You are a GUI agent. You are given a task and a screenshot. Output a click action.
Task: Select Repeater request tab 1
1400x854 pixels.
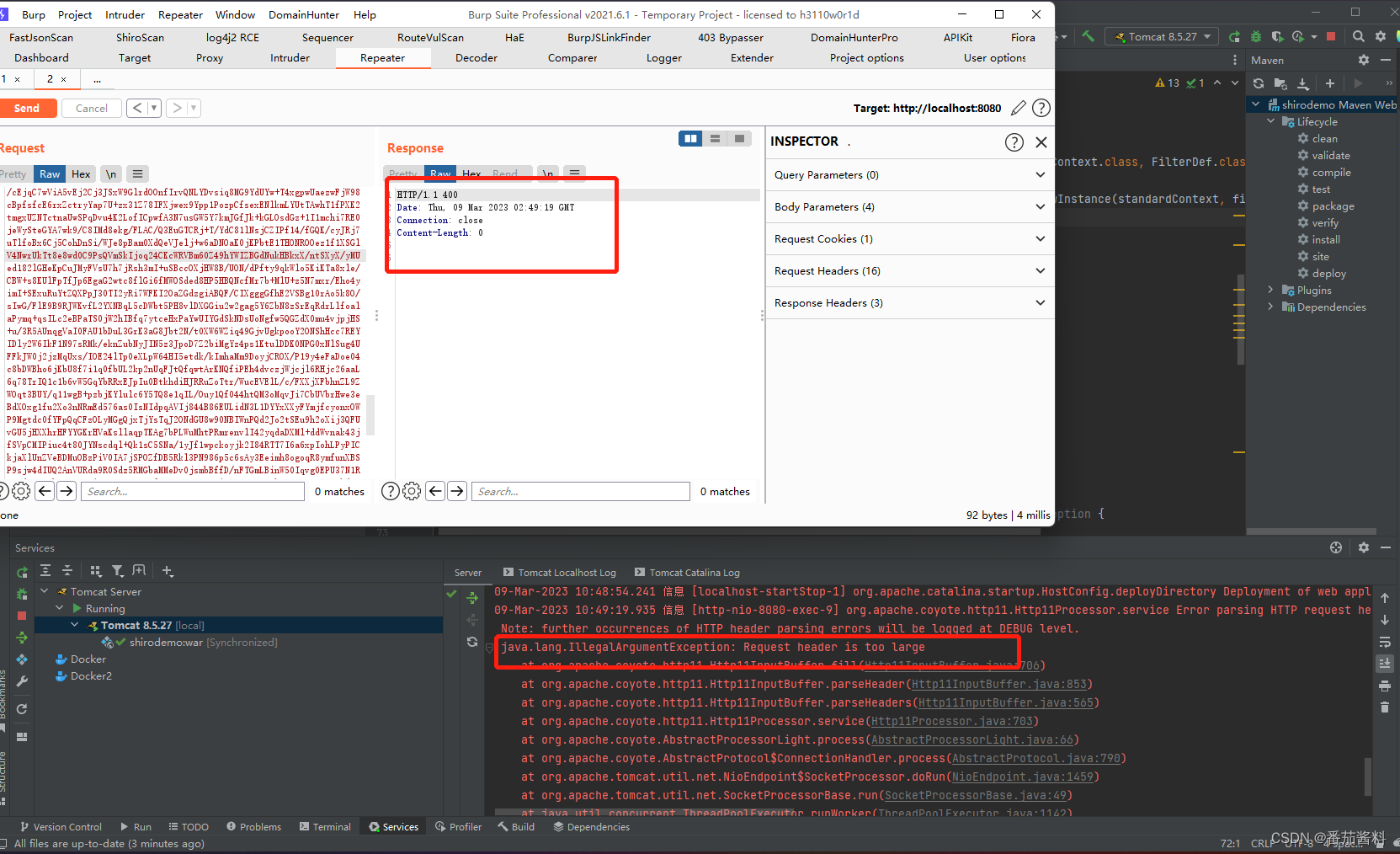pyautogui.click(x=4, y=79)
